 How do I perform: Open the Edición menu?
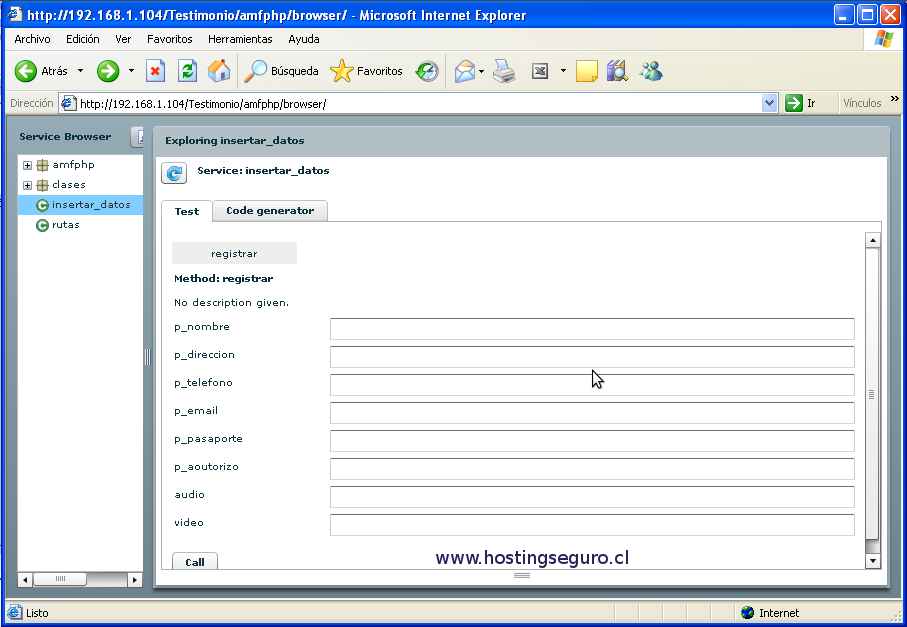pos(83,39)
